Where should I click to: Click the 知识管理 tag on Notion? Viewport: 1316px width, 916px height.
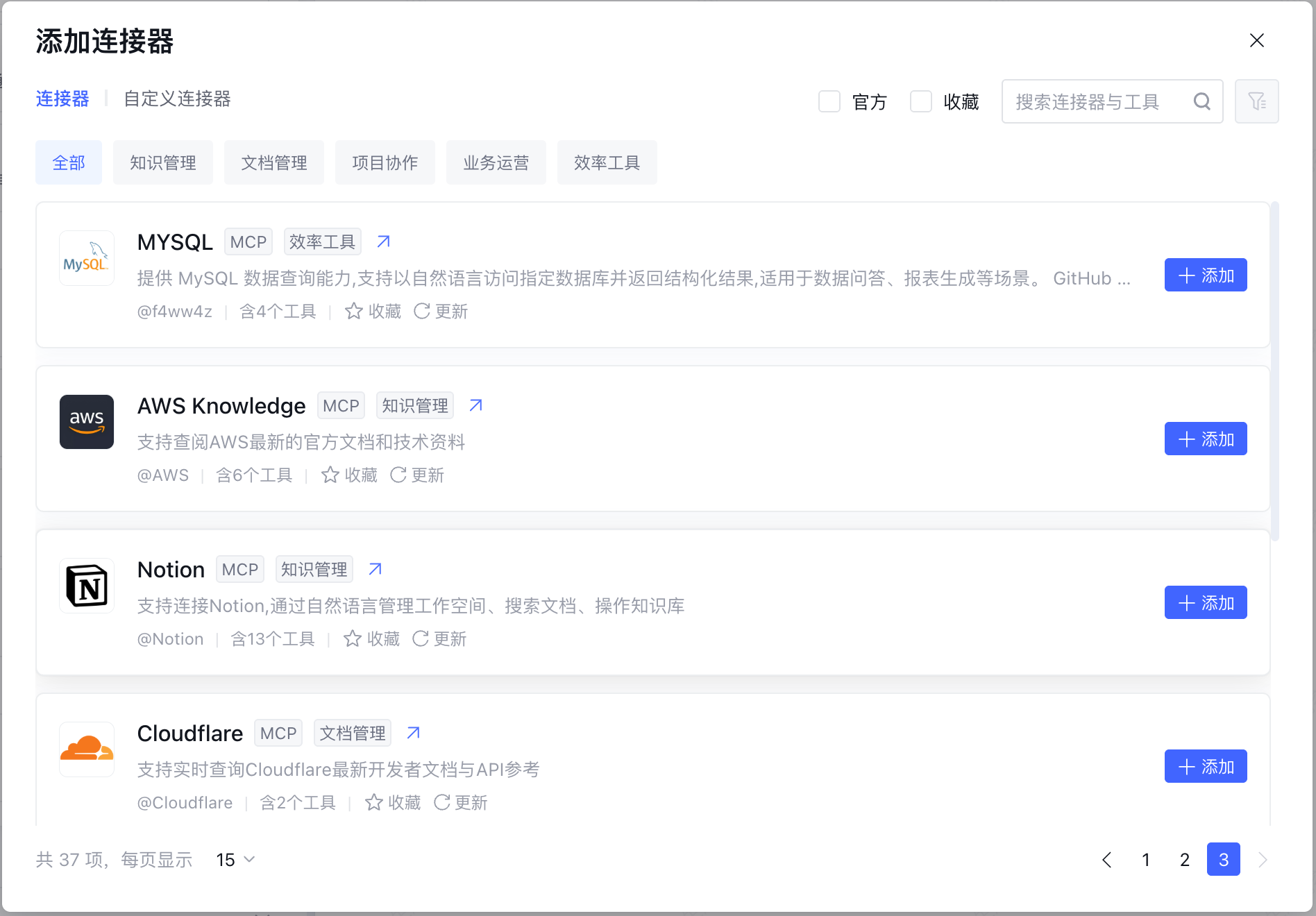[x=314, y=569]
